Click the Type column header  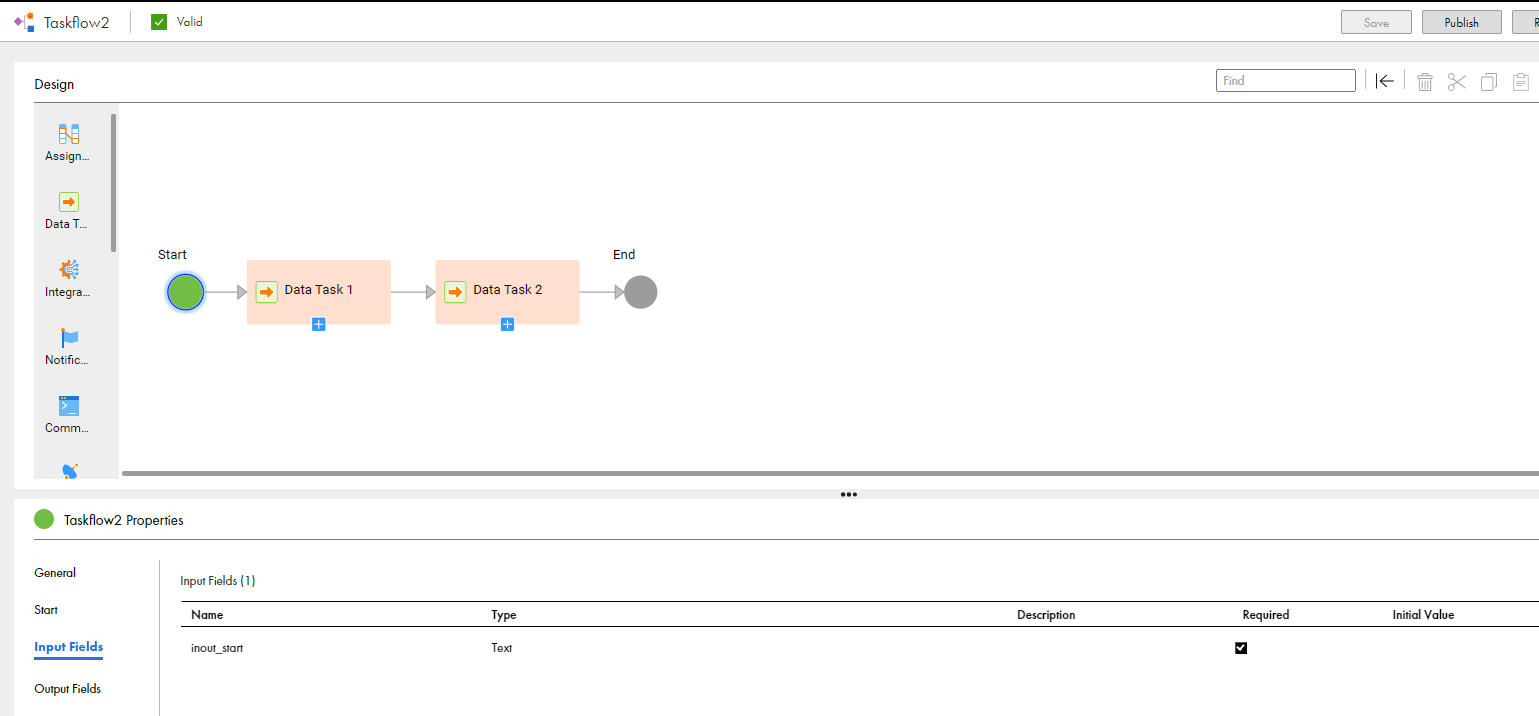click(x=504, y=615)
